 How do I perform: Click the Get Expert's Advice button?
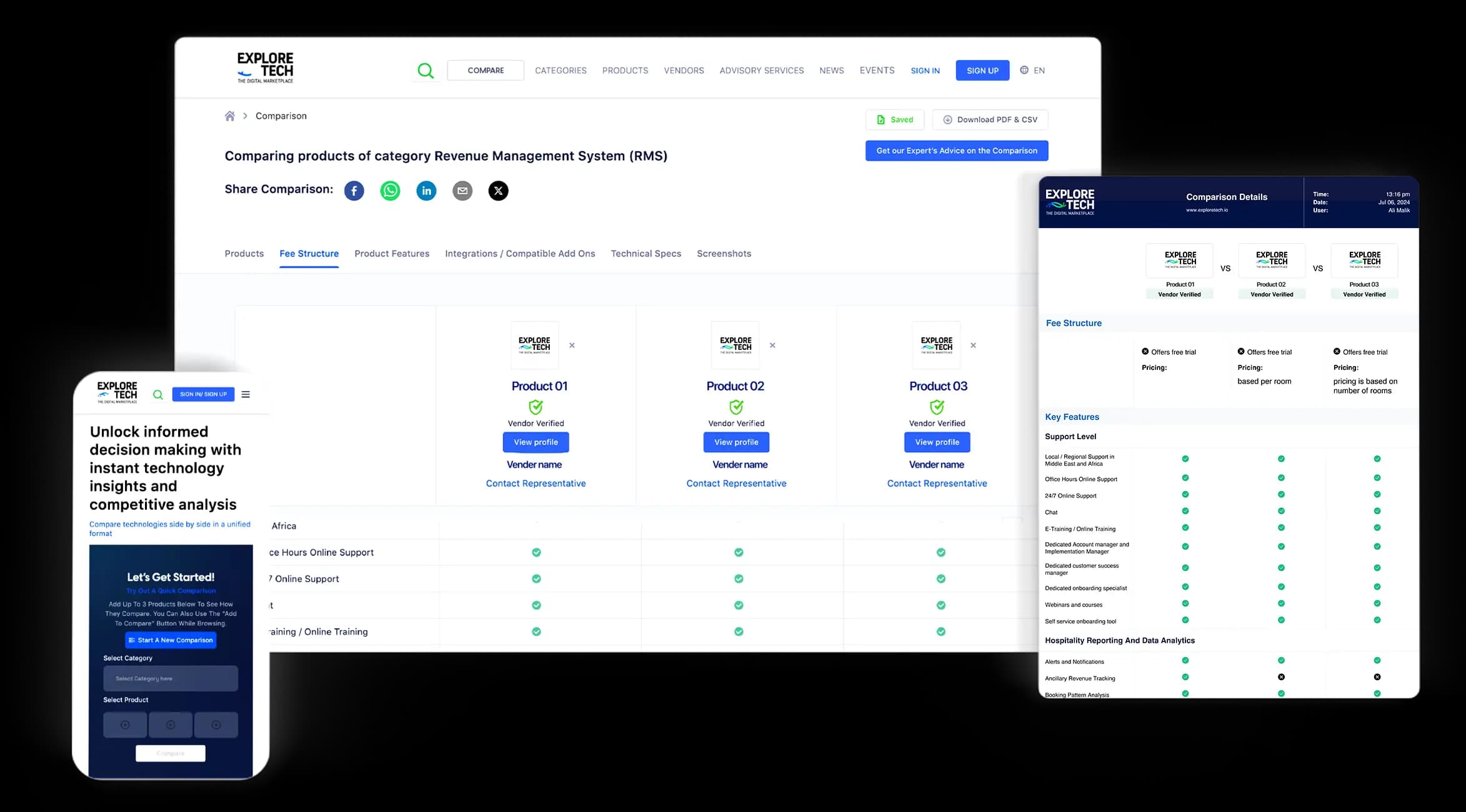point(956,150)
